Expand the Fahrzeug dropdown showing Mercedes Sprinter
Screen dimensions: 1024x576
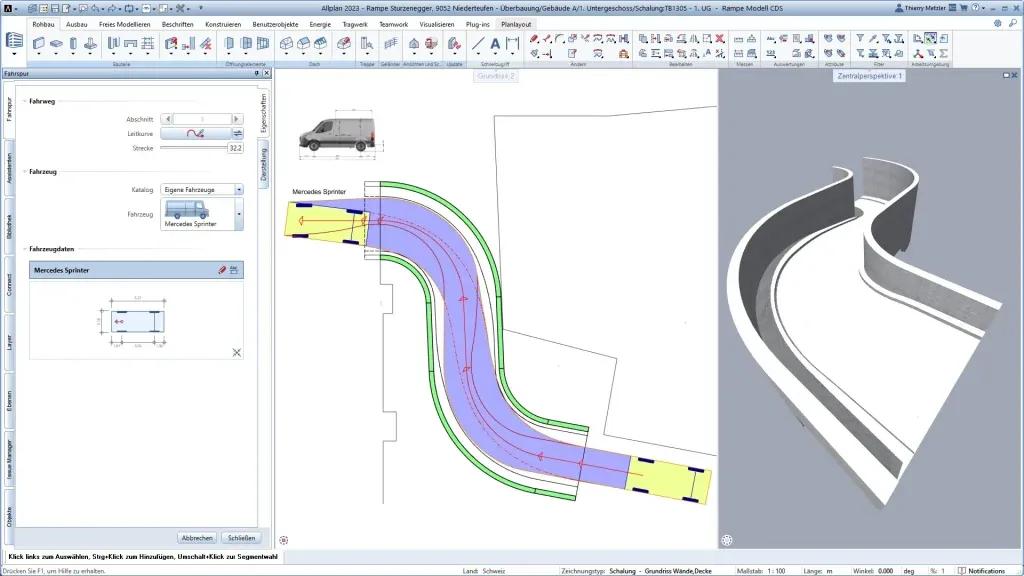(238, 214)
